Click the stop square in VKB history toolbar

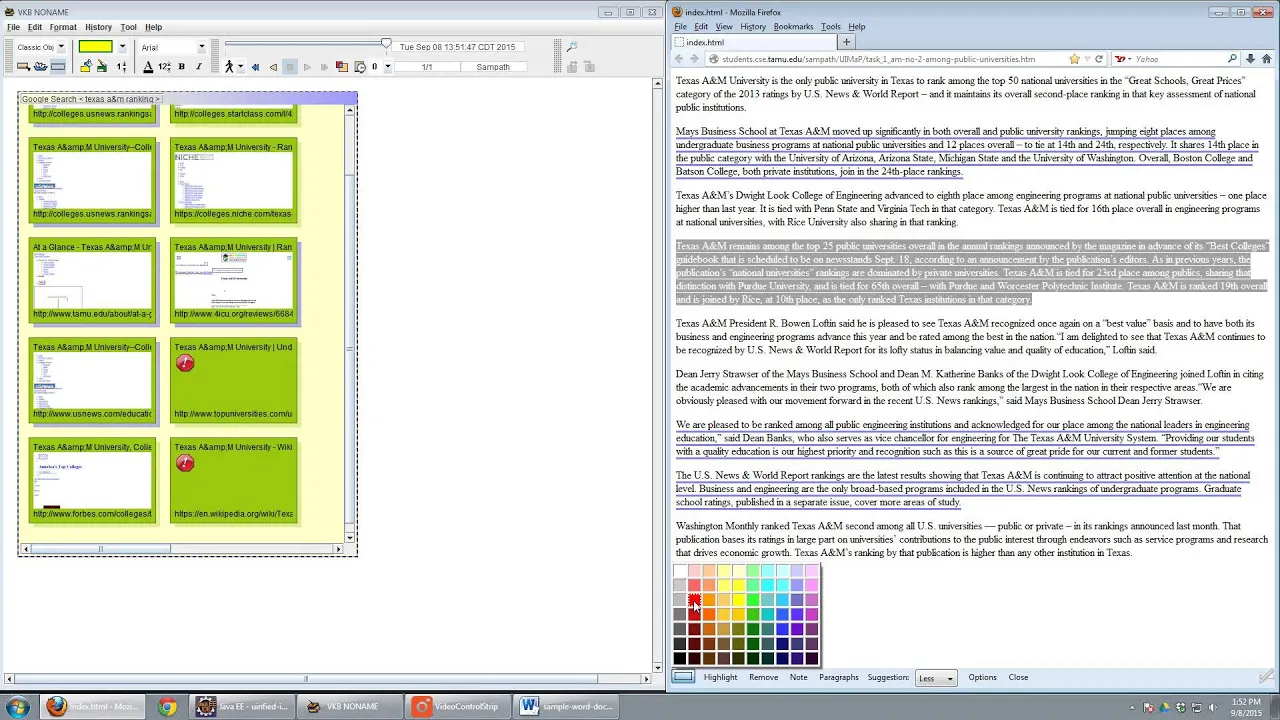290,67
